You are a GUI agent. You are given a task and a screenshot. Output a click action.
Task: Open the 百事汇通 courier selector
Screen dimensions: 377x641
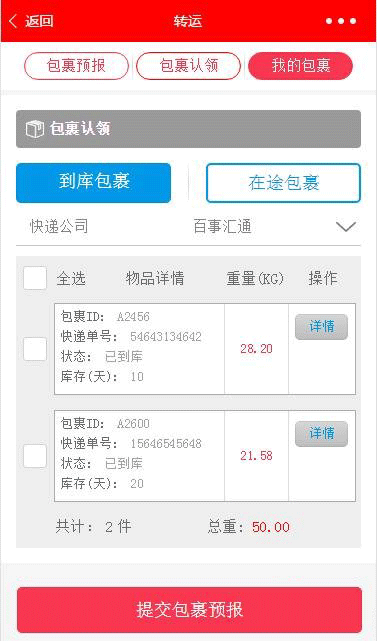[x=222, y=226]
